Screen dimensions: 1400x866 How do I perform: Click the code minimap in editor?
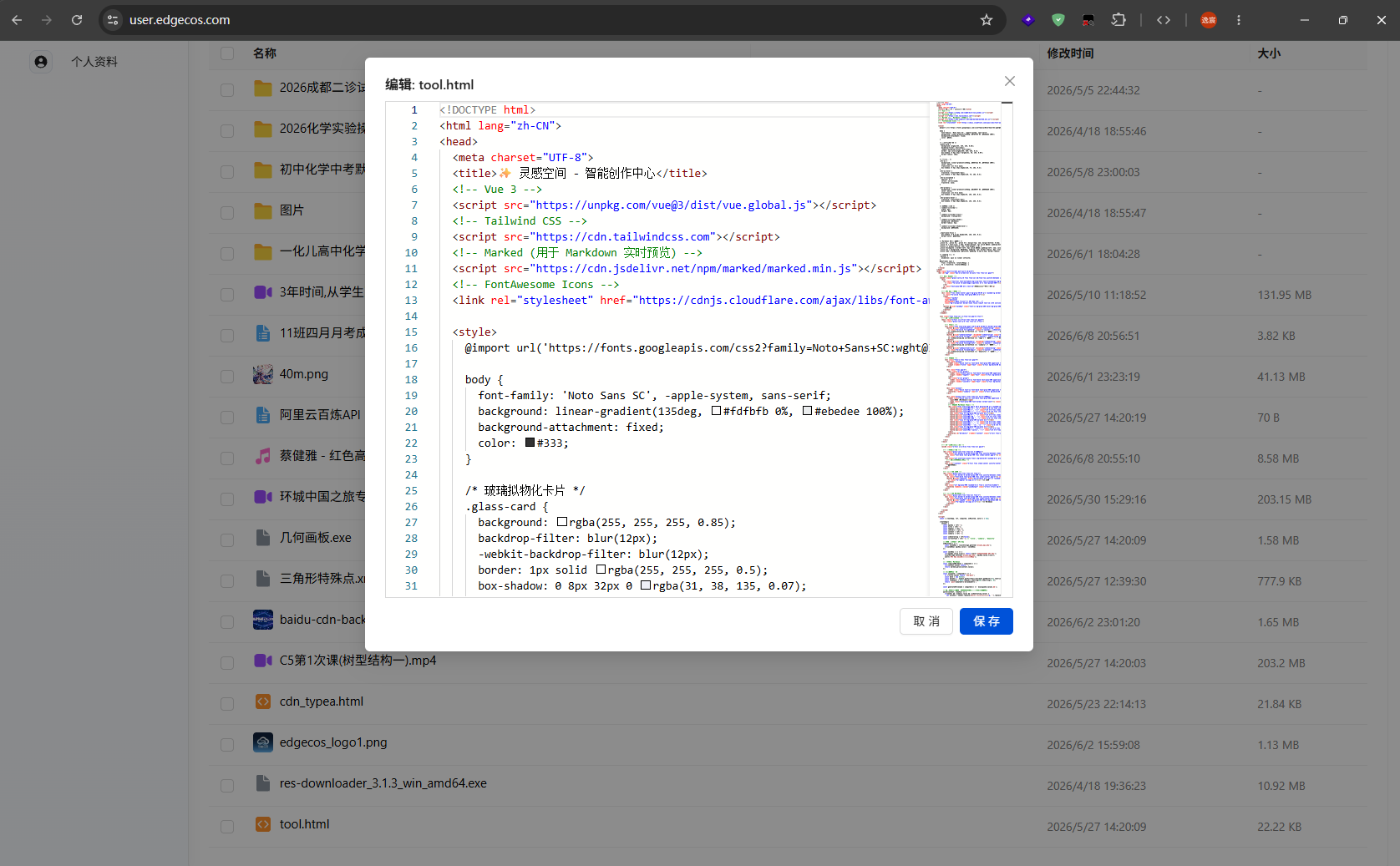point(969,349)
